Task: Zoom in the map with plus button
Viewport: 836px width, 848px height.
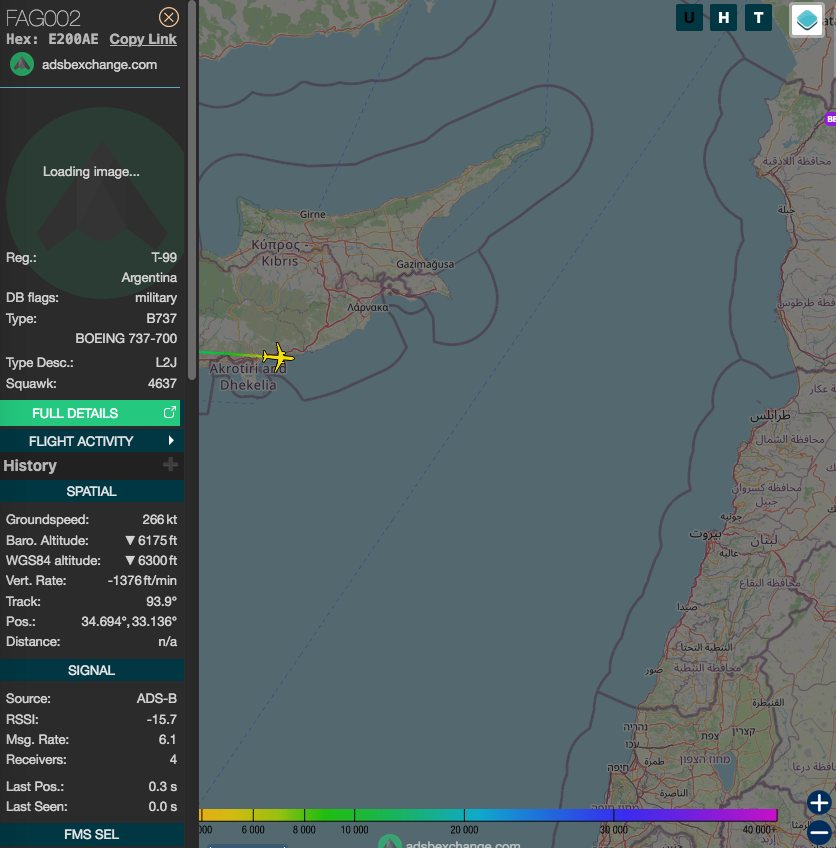Action: 819,803
